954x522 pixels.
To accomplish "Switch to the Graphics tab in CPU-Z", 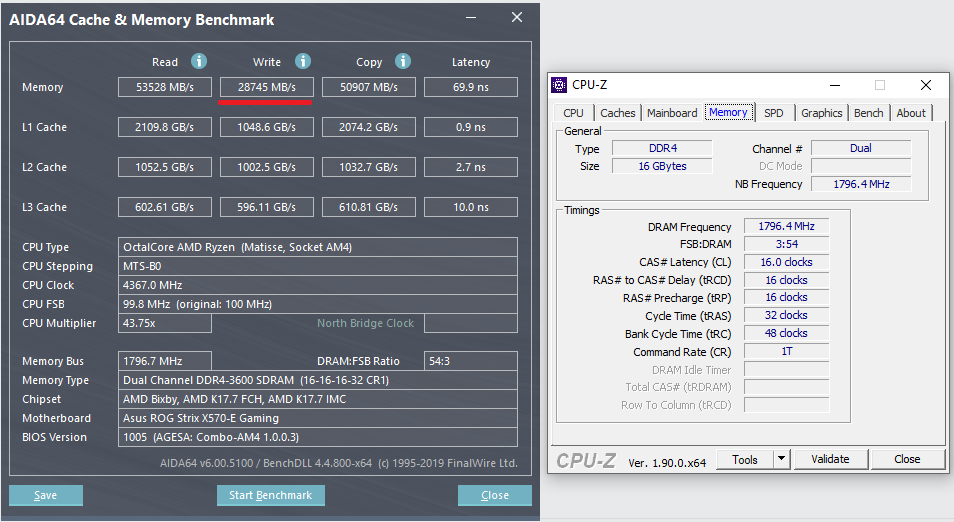I will pos(821,113).
